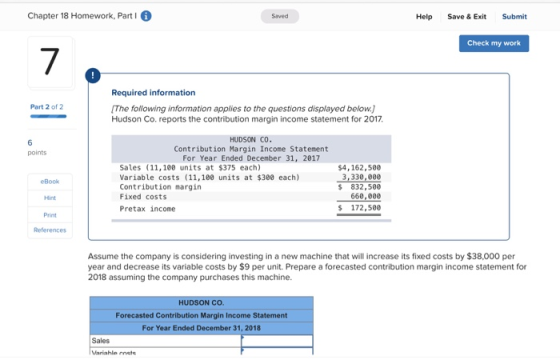Click the 6 points indicator

pyautogui.click(x=37, y=147)
